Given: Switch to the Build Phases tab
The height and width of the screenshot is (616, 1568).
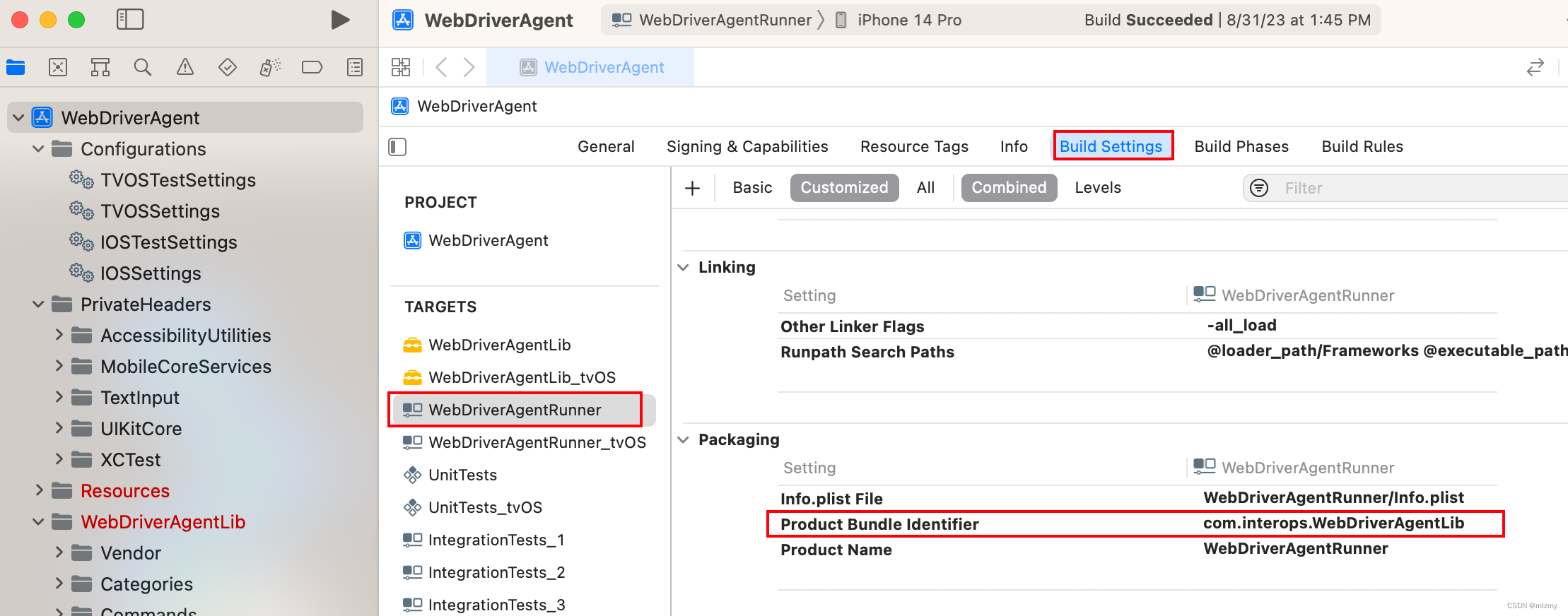Looking at the screenshot, I should coord(1241,146).
